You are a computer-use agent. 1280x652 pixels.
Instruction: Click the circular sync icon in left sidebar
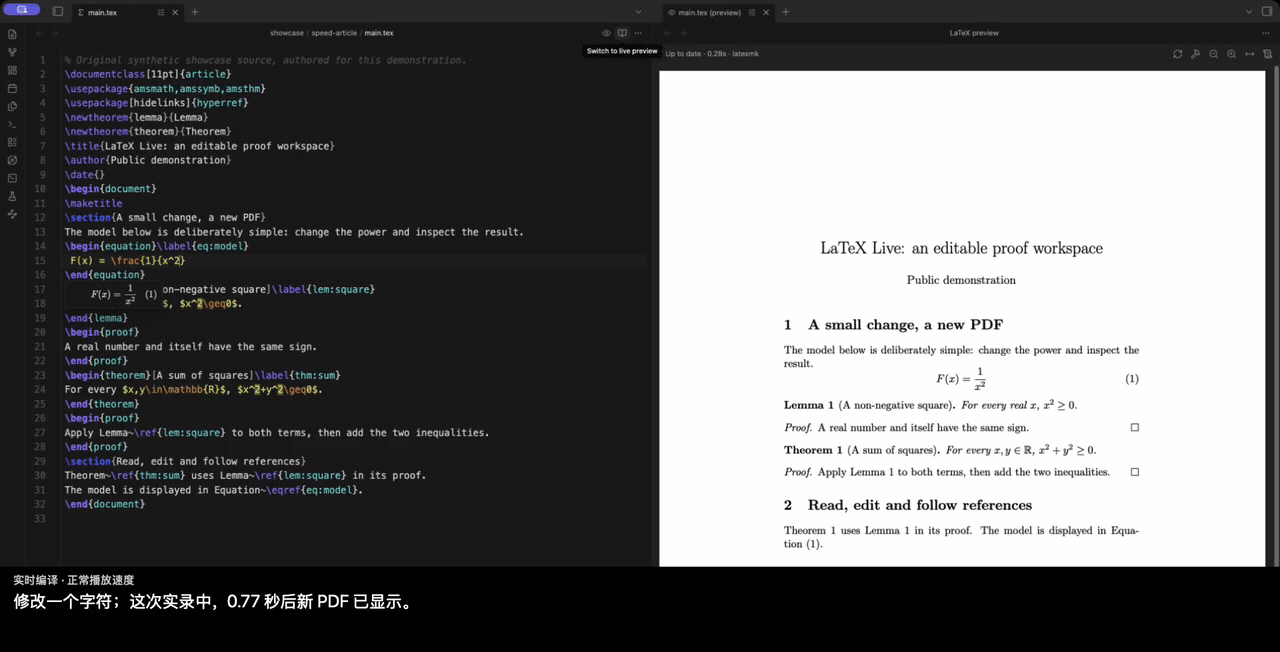[x=12, y=160]
